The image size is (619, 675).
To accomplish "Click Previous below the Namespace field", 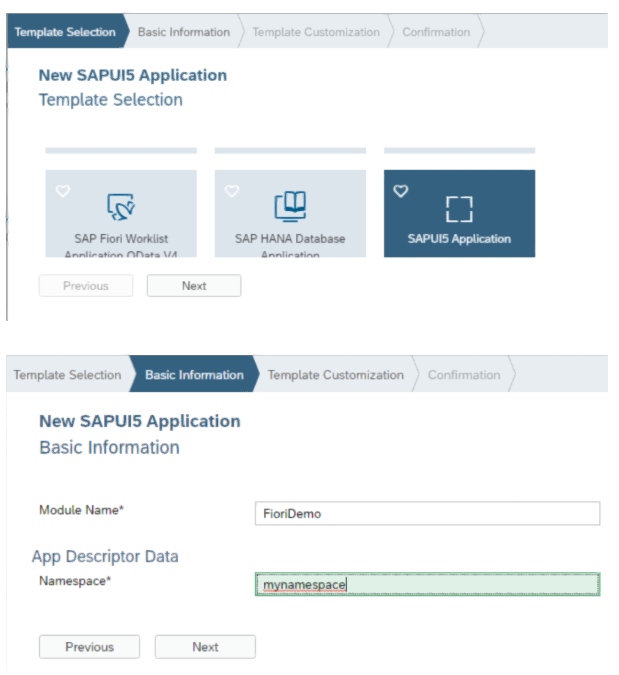I will pyautogui.click(x=90, y=647).
